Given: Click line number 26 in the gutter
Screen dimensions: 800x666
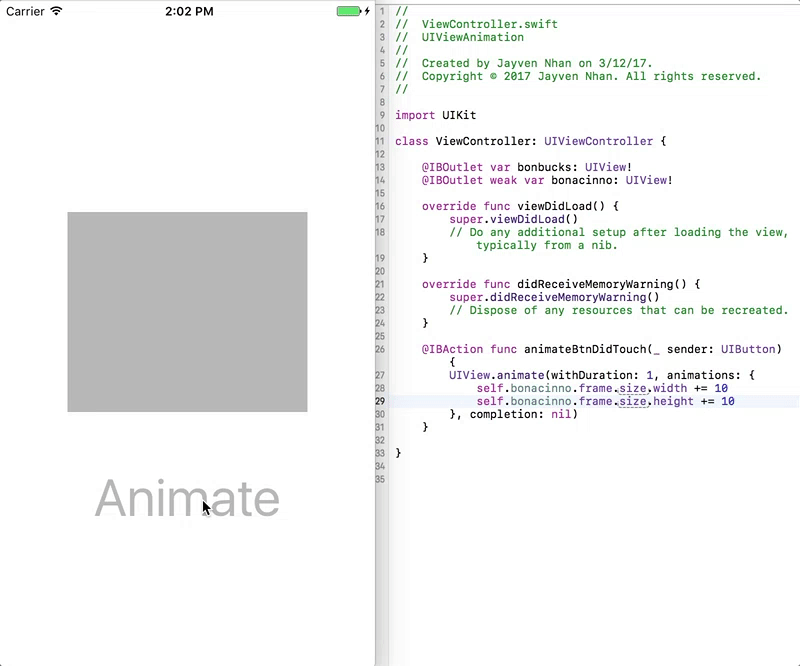Looking at the screenshot, I should [380, 349].
